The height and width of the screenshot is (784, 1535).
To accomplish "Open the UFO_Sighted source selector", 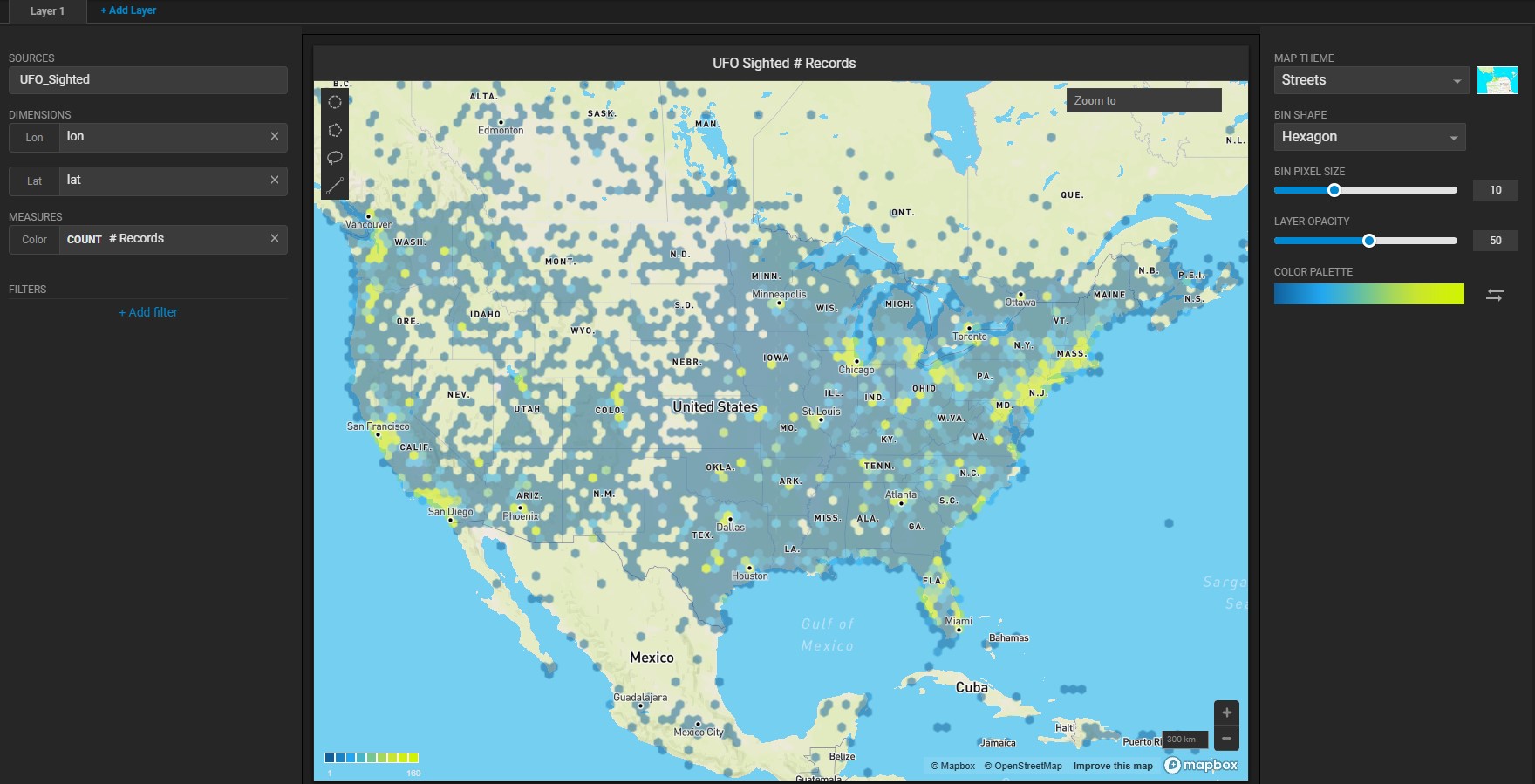I will click(148, 80).
